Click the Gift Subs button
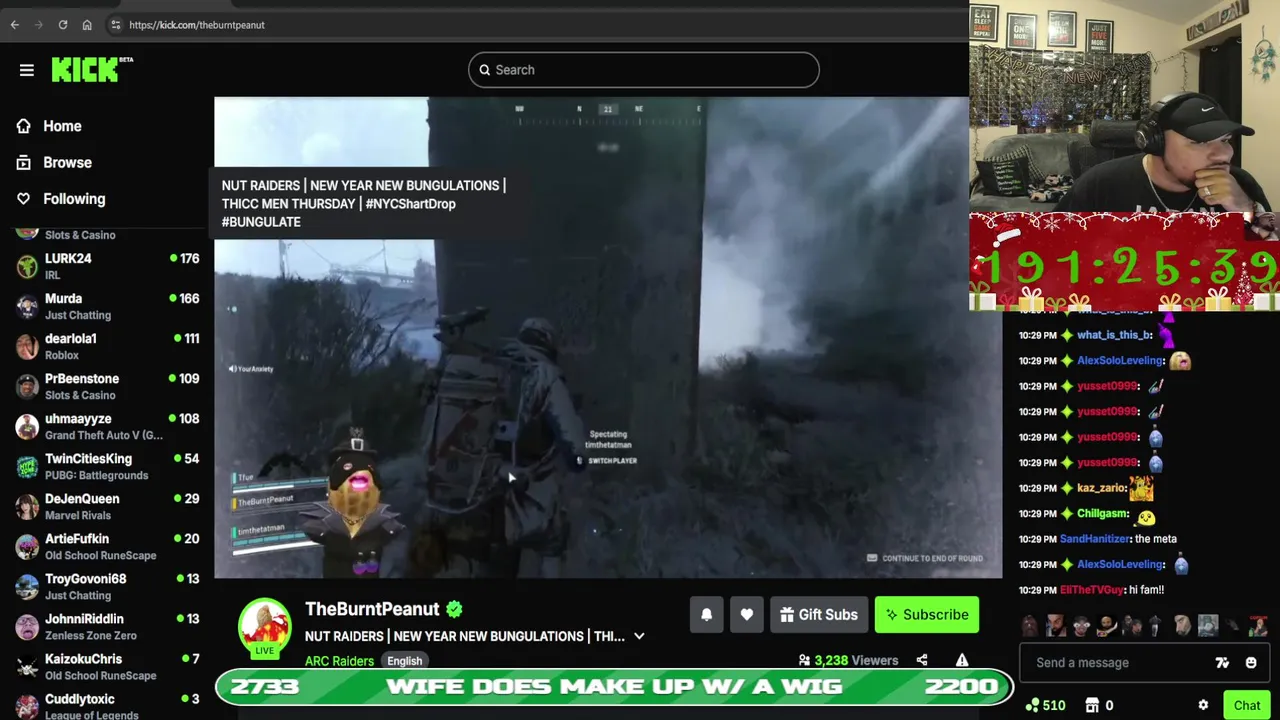 coord(819,615)
